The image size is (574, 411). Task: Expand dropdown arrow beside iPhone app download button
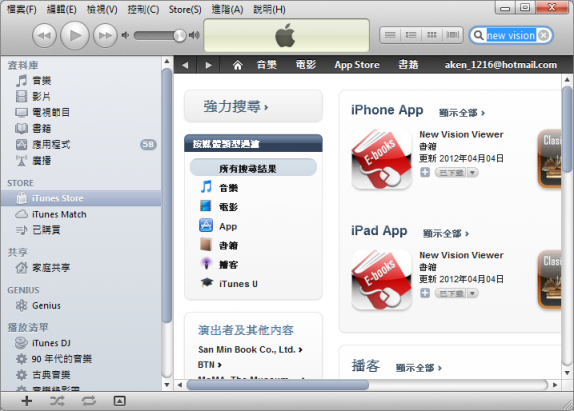click(473, 172)
